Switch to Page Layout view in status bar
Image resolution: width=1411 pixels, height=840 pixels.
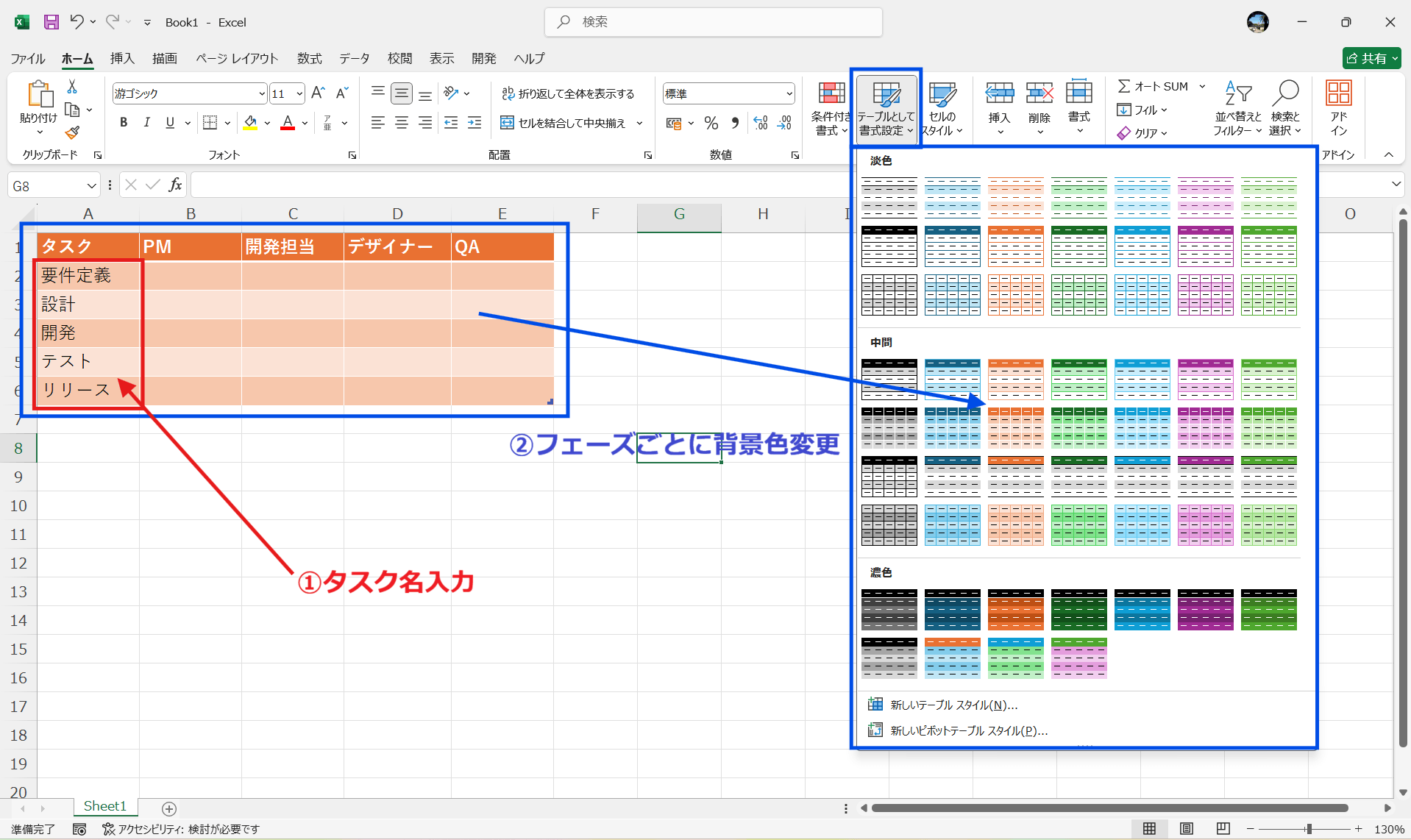pos(1186,829)
